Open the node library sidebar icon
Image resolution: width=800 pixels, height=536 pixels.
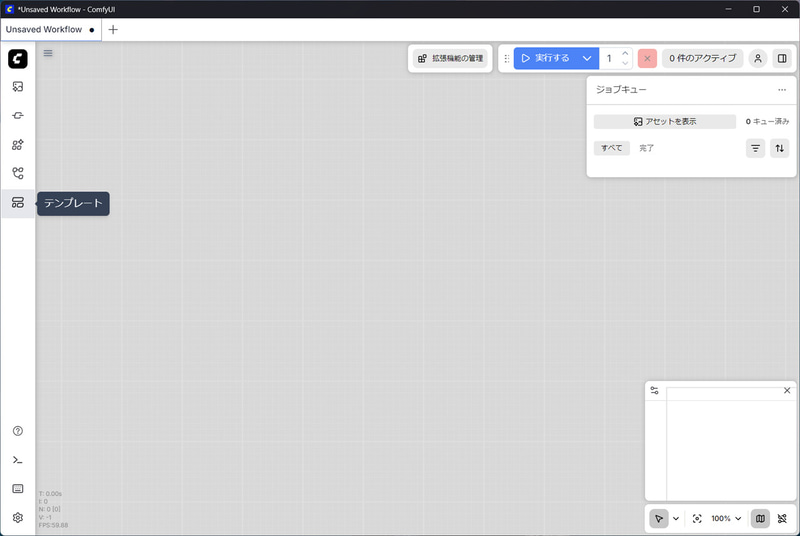pyautogui.click(x=18, y=115)
